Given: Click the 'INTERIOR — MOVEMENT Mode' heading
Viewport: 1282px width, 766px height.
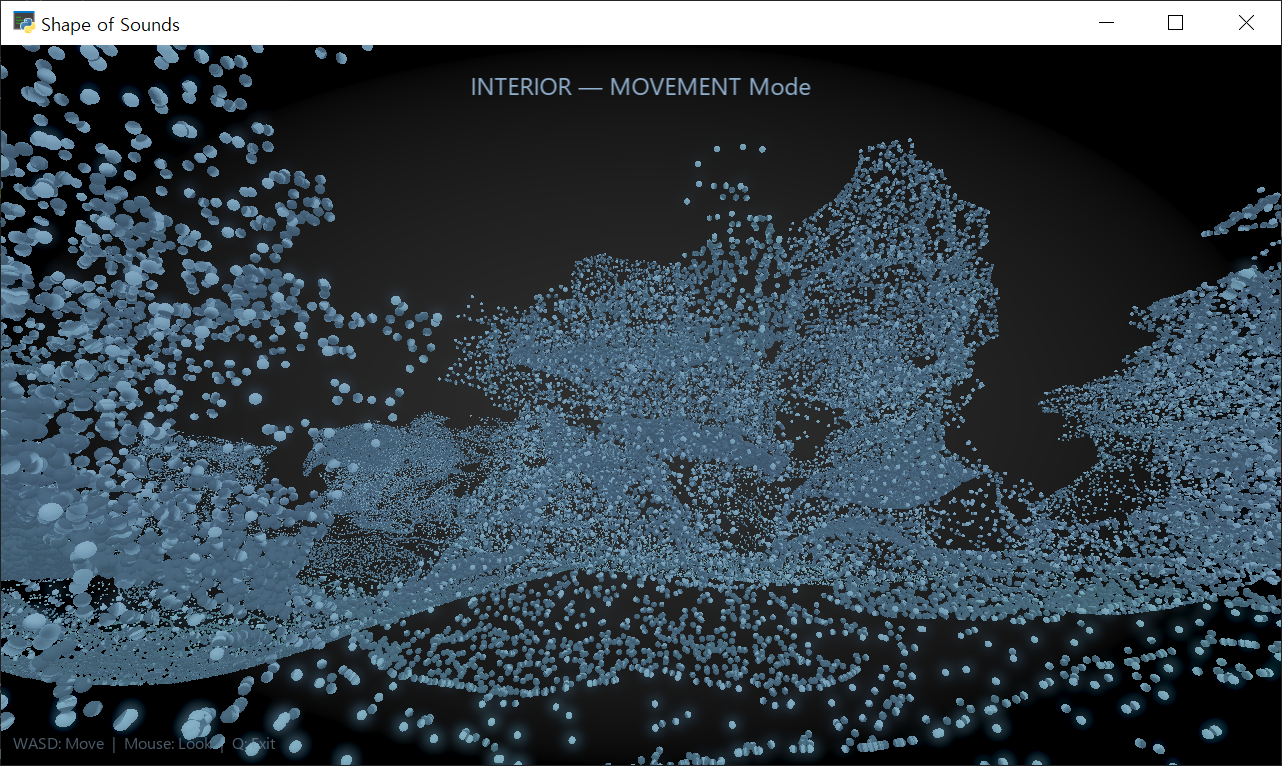Looking at the screenshot, I should coord(640,87).
